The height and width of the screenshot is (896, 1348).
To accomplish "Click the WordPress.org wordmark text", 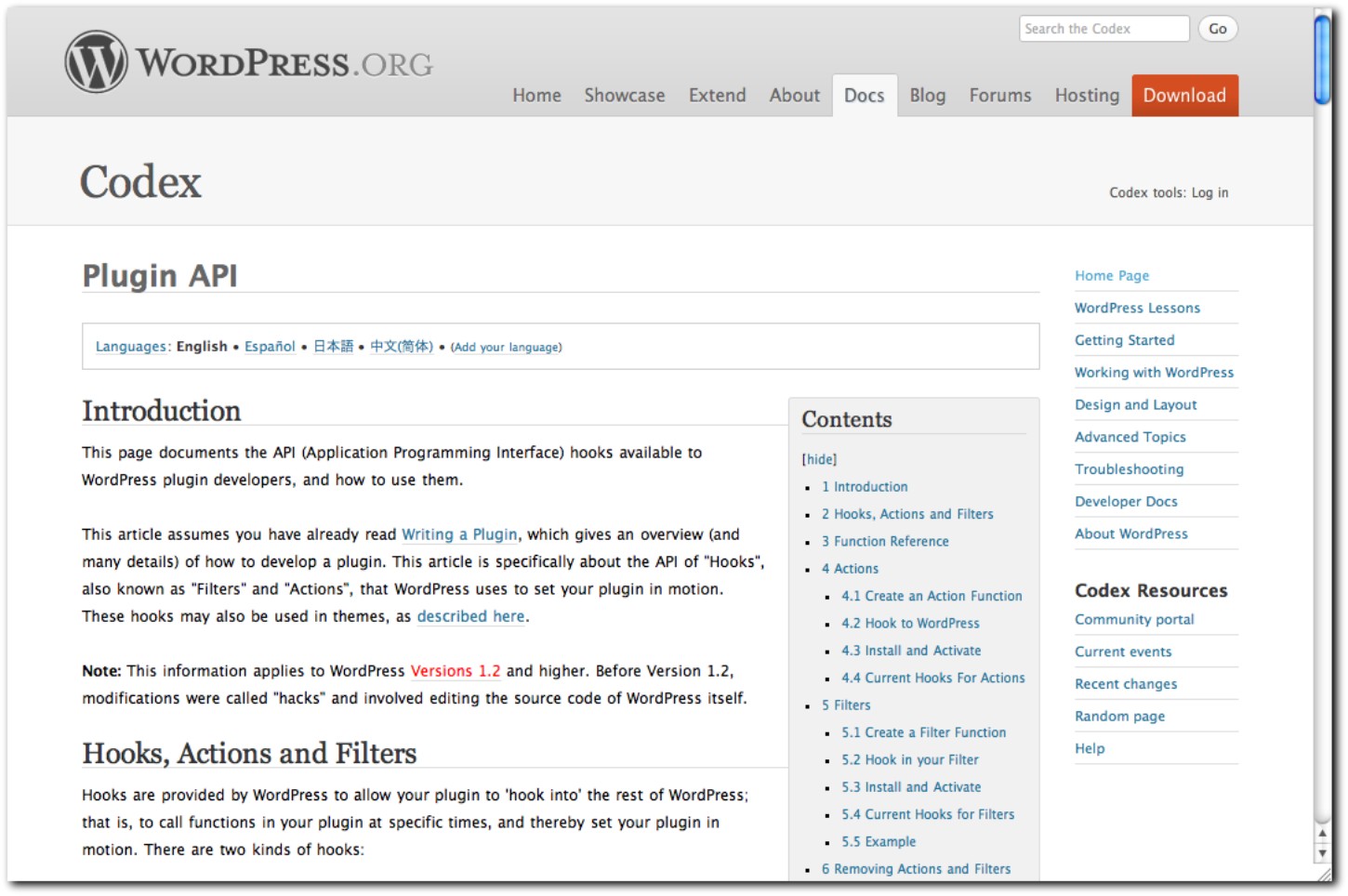I will [284, 63].
